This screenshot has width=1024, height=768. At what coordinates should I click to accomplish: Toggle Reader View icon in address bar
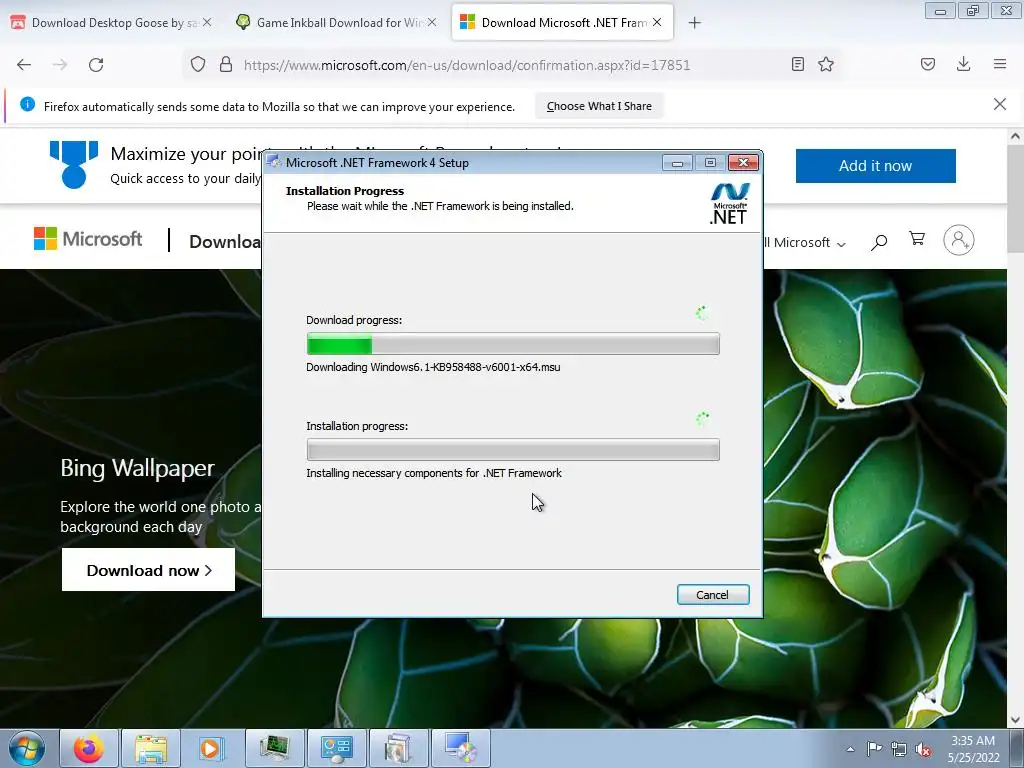click(x=797, y=64)
